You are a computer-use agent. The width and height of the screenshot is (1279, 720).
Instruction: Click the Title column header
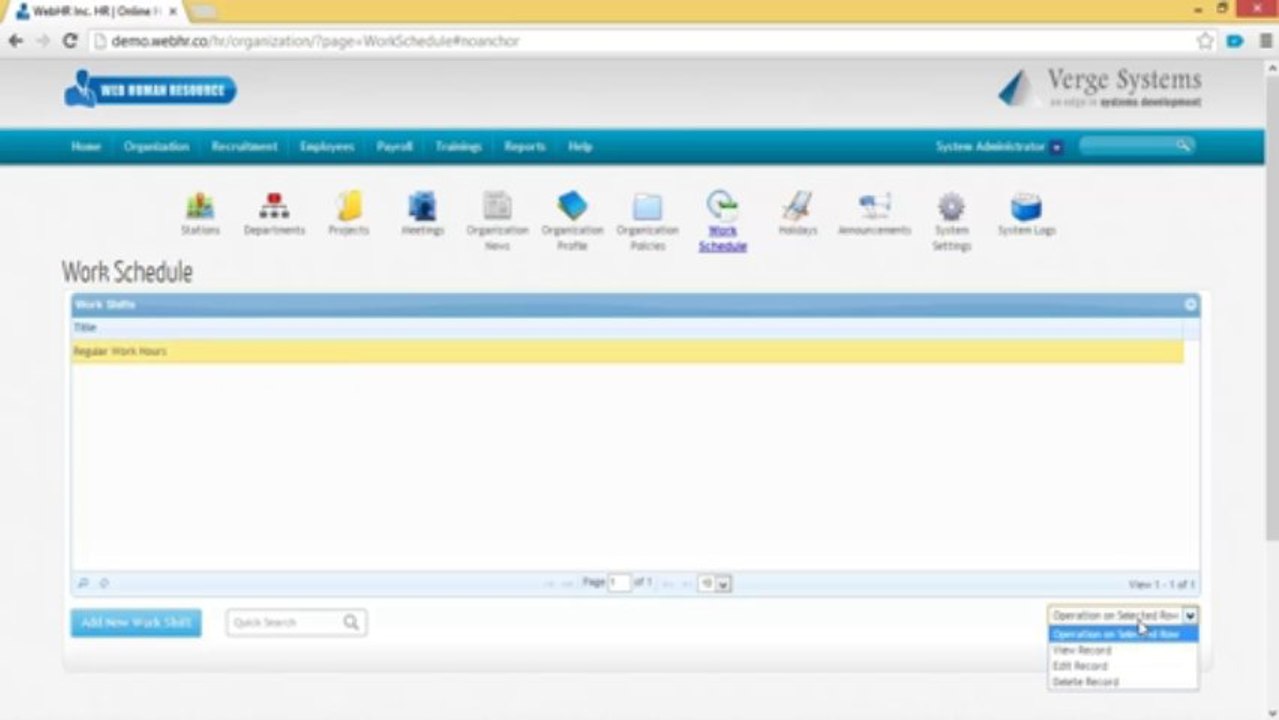[627, 327]
